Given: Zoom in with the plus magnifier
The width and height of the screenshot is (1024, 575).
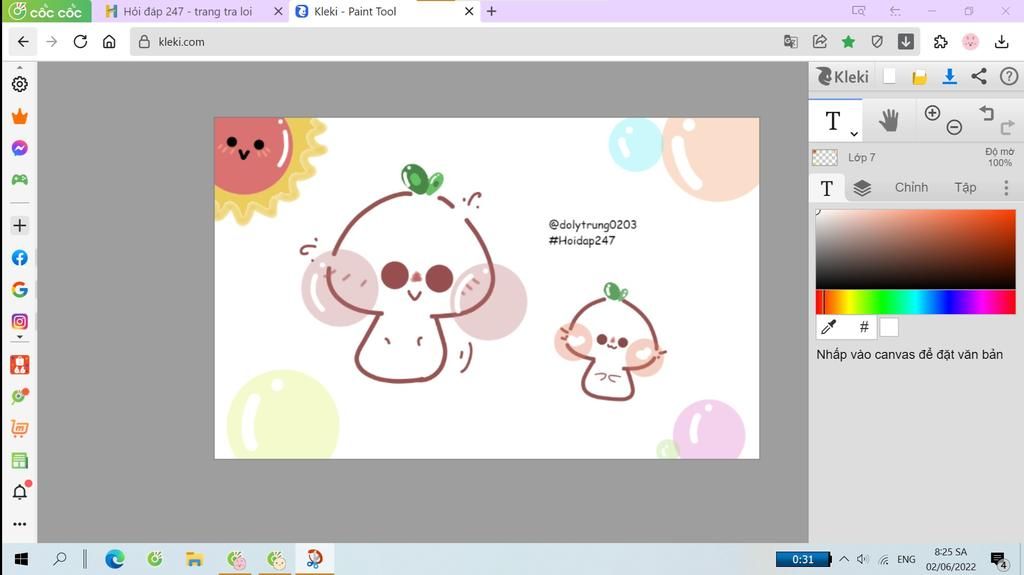Looking at the screenshot, I should [x=932, y=112].
